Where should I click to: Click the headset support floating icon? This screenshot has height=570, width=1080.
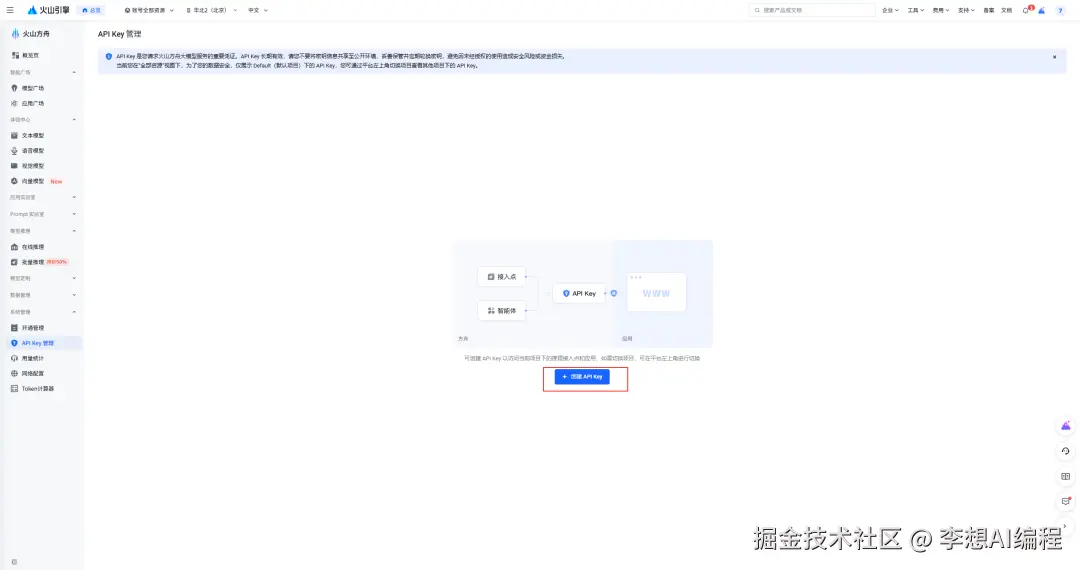pos(1066,451)
